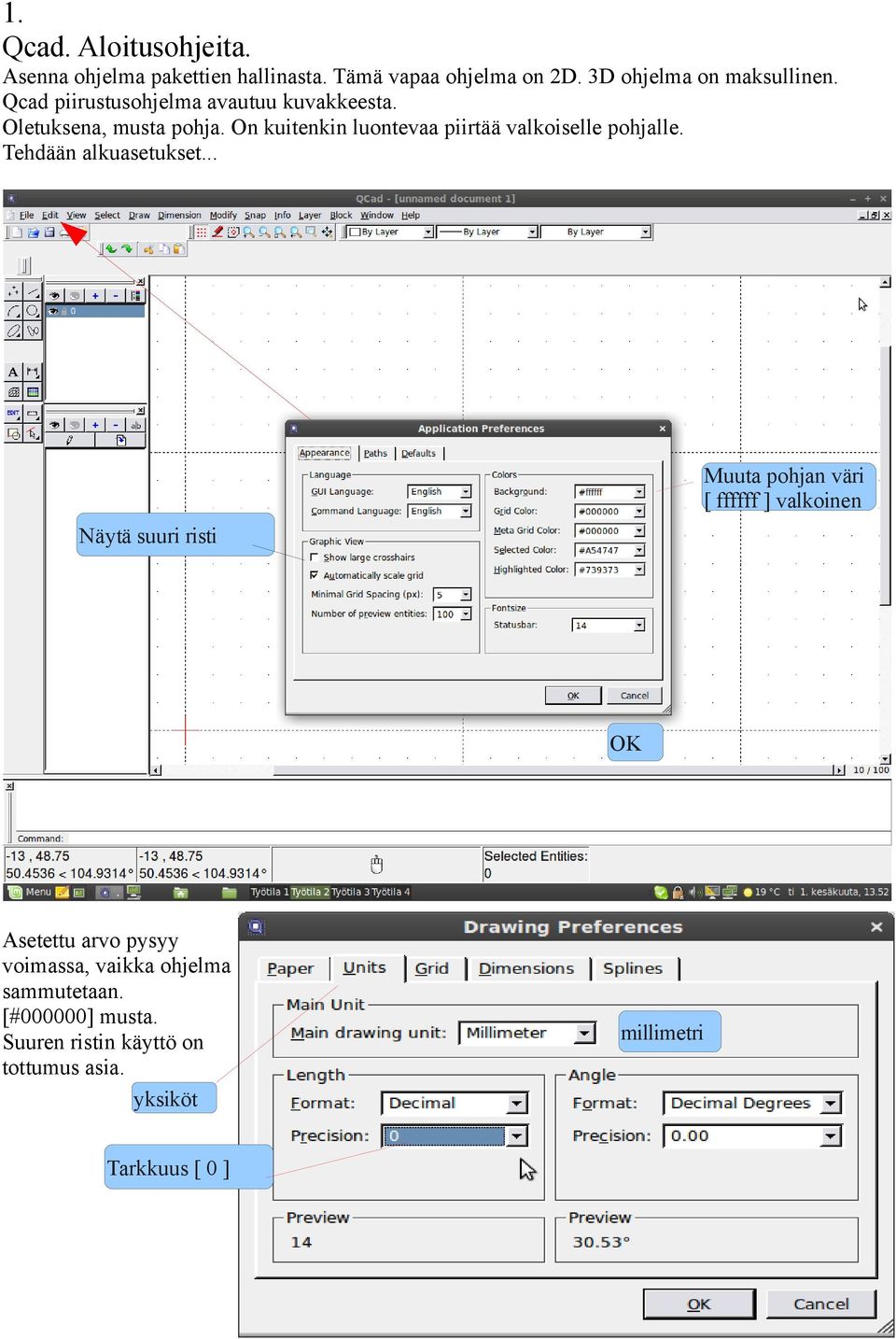Open the GUI Language dropdown
This screenshot has height=1339, width=896.
pos(440,491)
